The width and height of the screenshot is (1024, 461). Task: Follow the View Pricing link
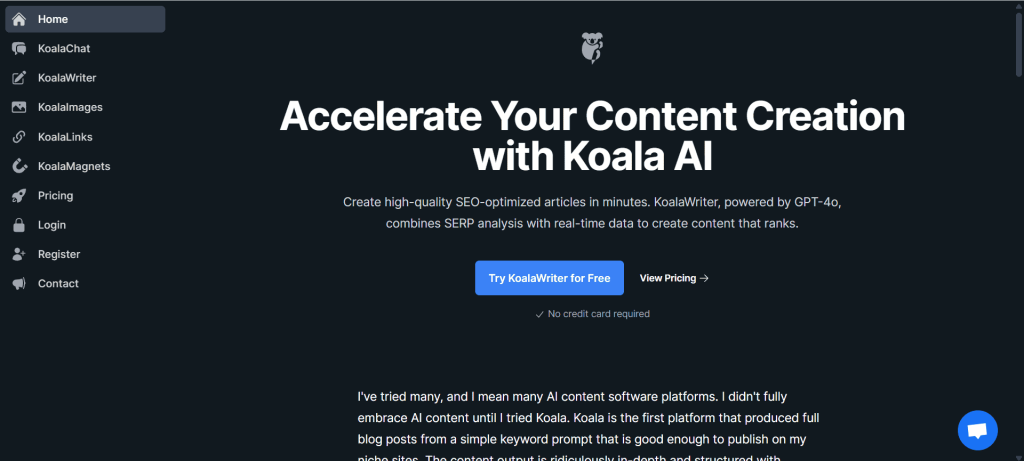click(x=674, y=278)
